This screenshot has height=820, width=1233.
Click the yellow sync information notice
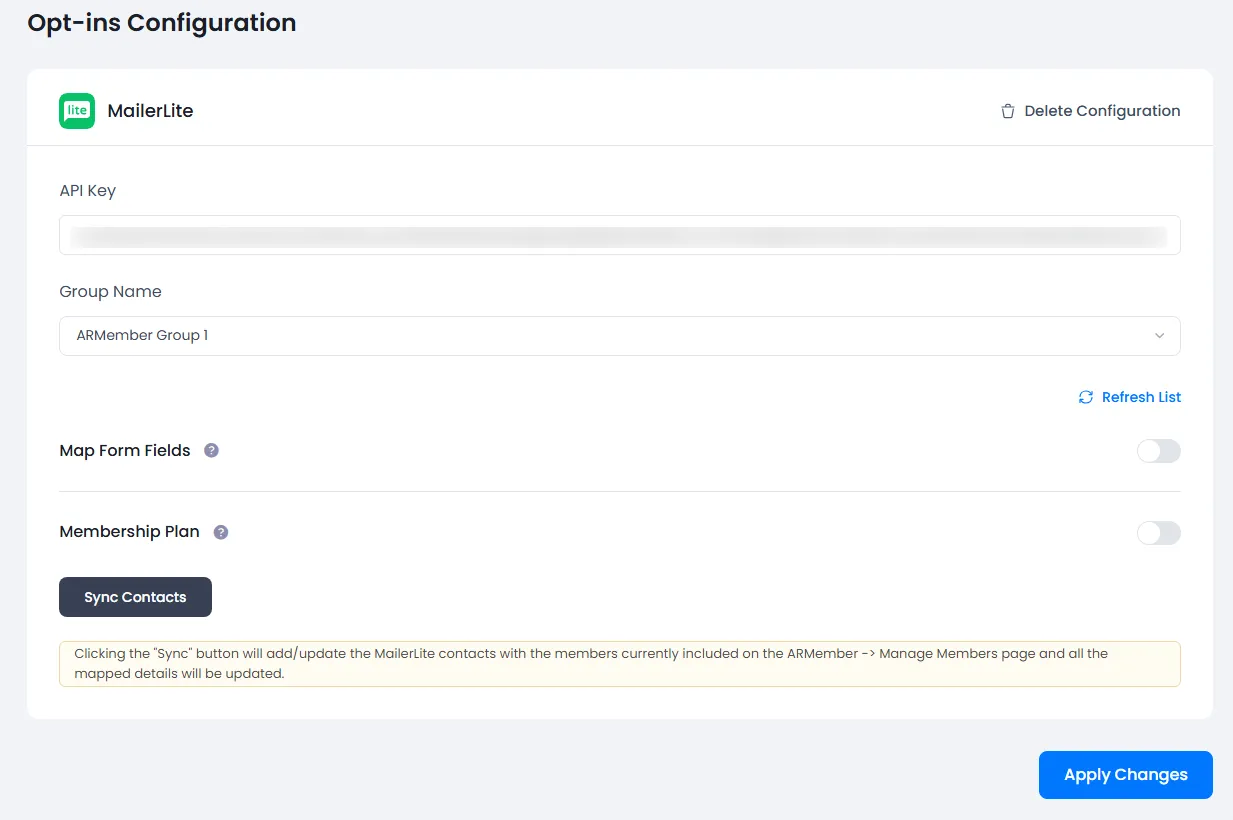tap(619, 663)
